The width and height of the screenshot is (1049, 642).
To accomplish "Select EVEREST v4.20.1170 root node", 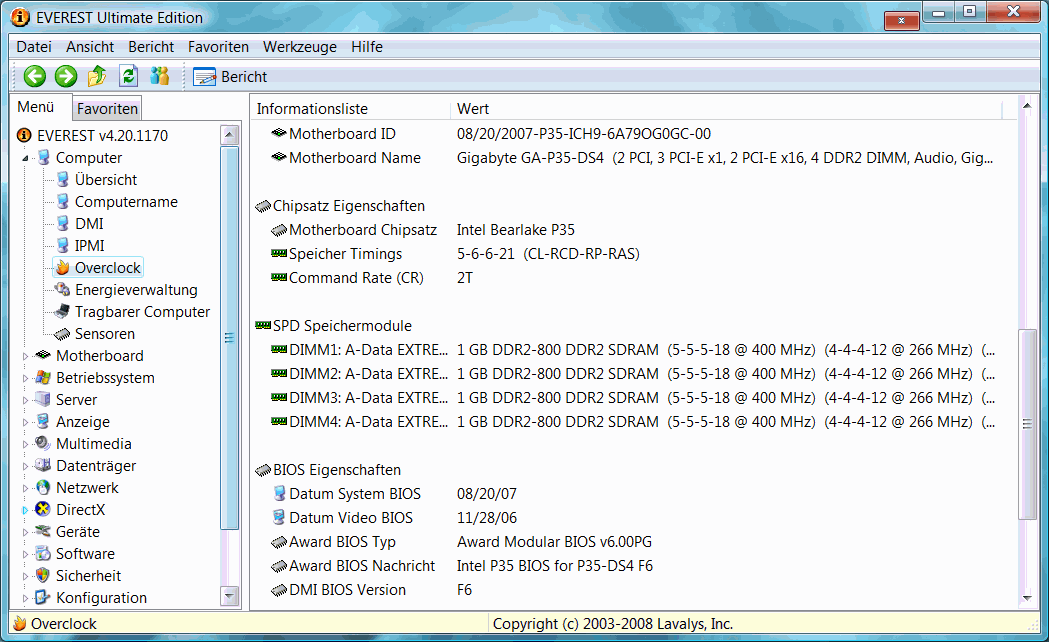I will pos(102,136).
